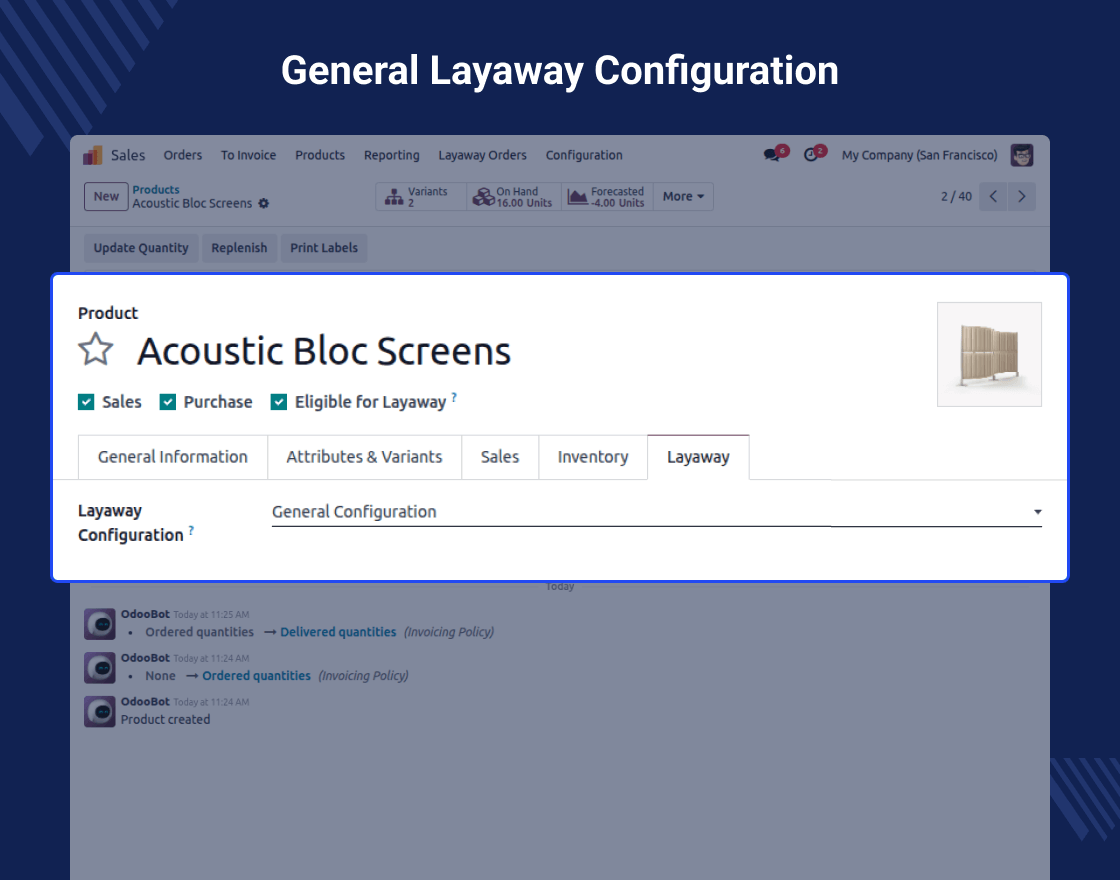Image resolution: width=1120 pixels, height=880 pixels.
Task: Click the gear icon beside Acoustic Bloc Screens
Action: [x=264, y=204]
